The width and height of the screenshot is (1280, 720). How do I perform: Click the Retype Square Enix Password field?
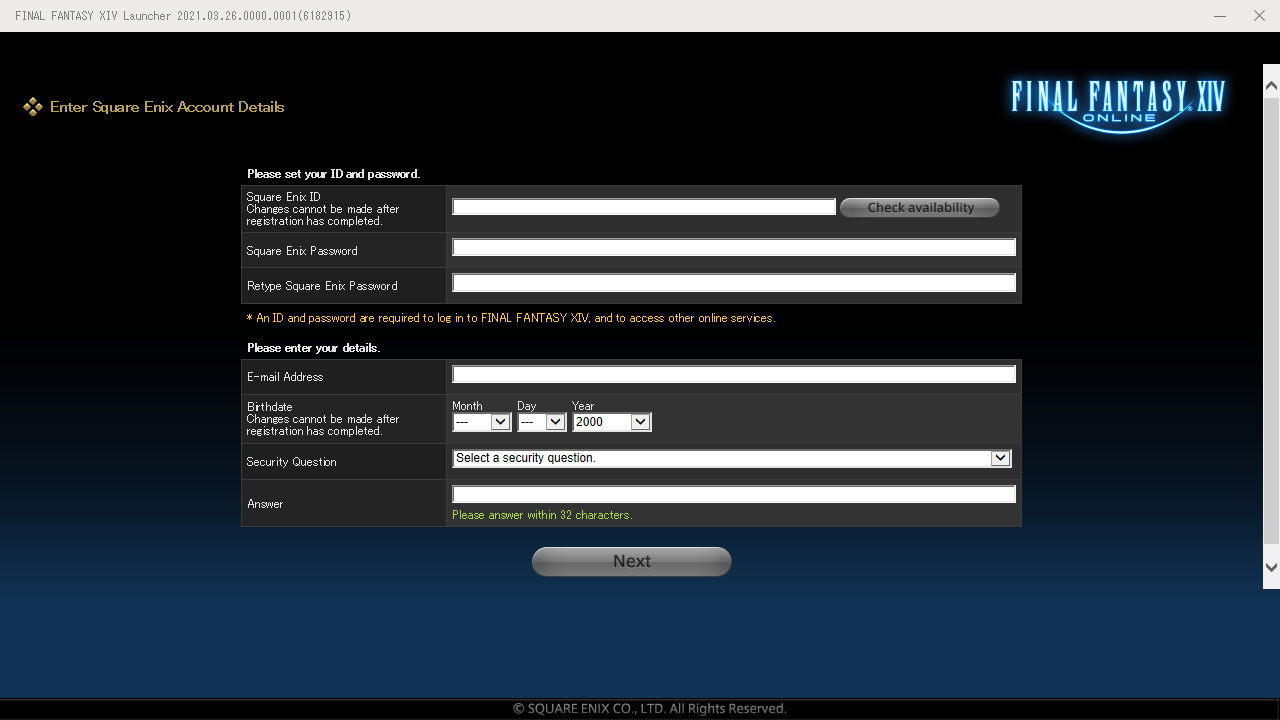(x=733, y=282)
